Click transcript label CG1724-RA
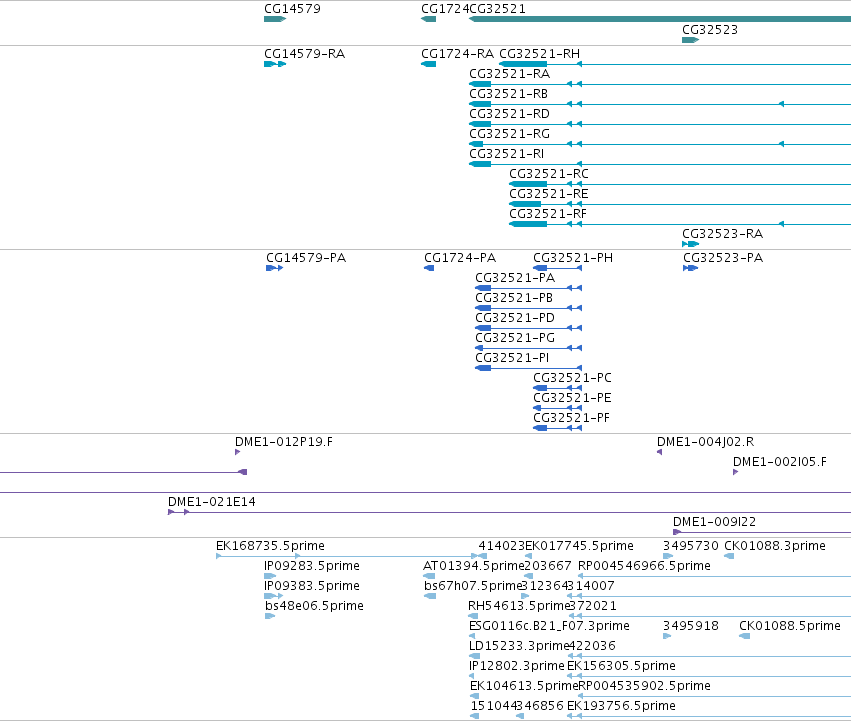The width and height of the screenshot is (851, 721). point(458,54)
